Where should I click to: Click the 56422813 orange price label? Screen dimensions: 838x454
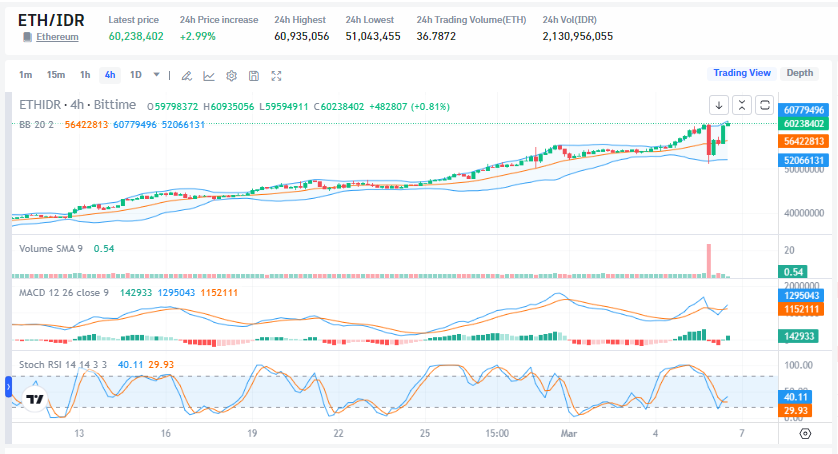pos(804,141)
